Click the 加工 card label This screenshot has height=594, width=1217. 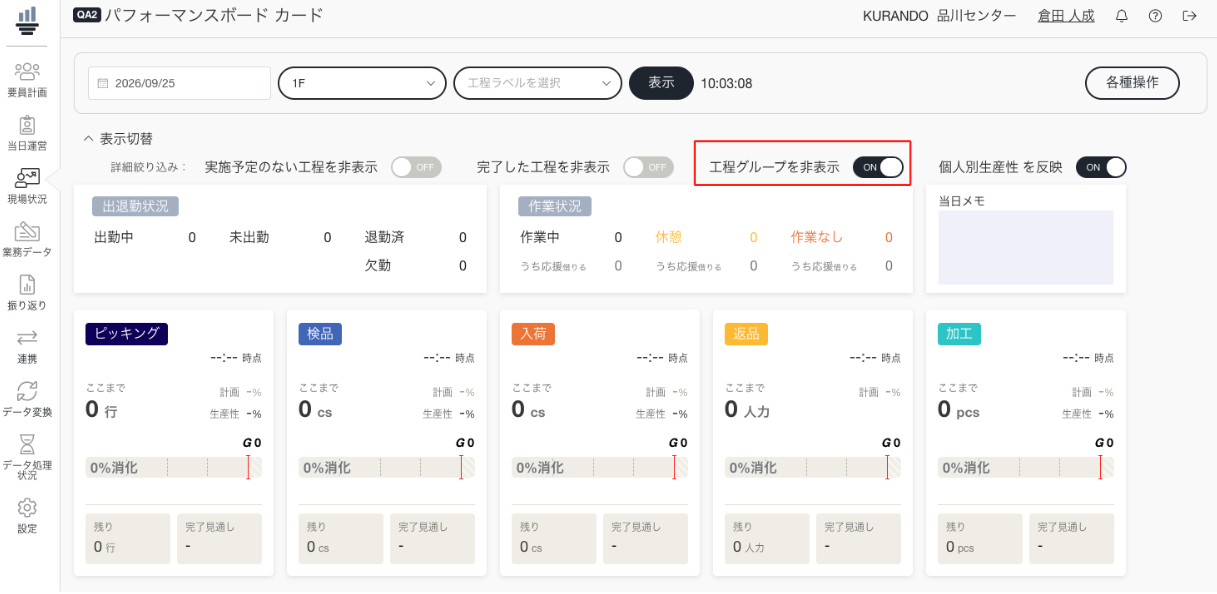pos(959,334)
